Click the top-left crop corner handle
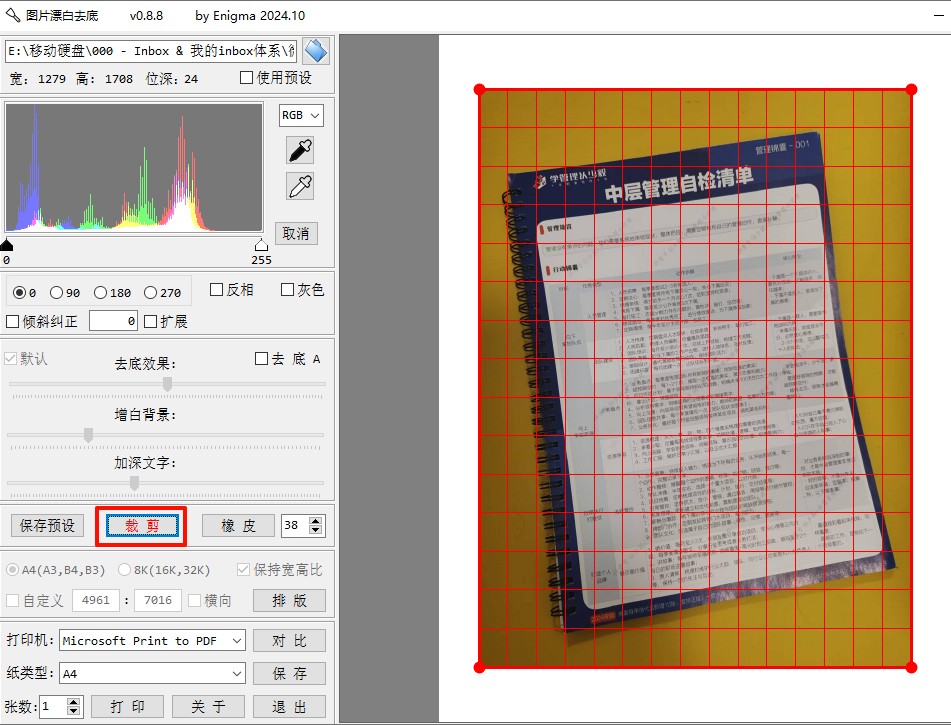Image resolution: width=951 pixels, height=725 pixels. click(x=479, y=90)
